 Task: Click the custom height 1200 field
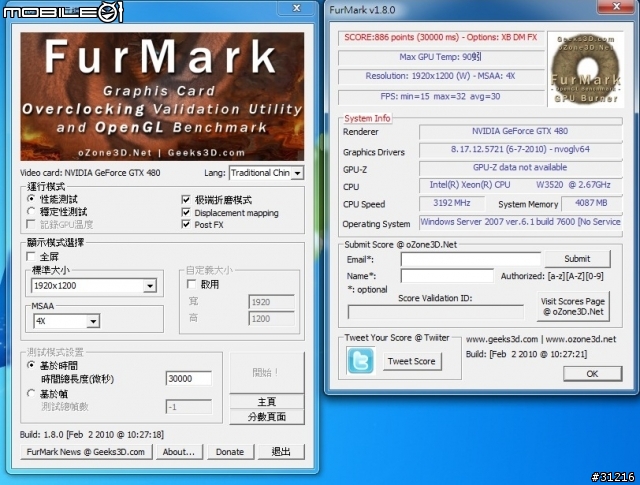click(271, 318)
